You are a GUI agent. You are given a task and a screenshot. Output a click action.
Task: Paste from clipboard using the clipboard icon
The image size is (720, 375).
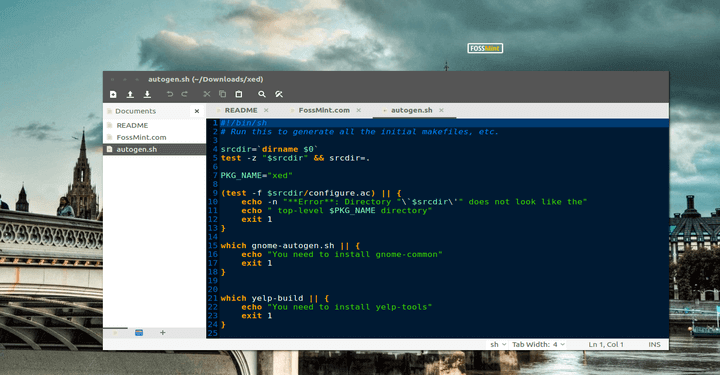239,94
